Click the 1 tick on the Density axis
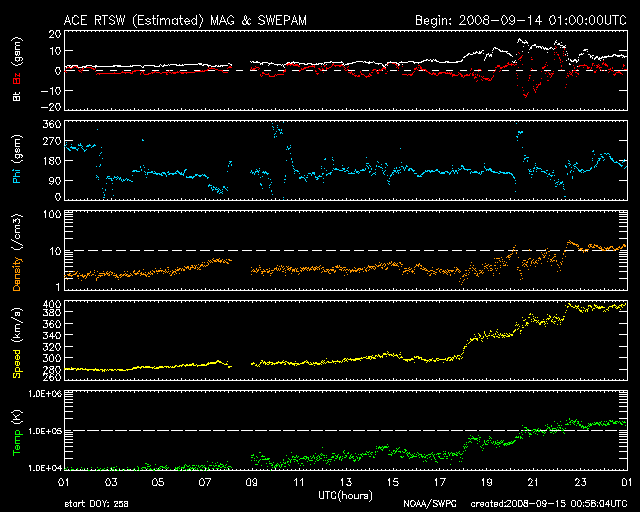The height and width of the screenshot is (512, 640). tap(58, 287)
